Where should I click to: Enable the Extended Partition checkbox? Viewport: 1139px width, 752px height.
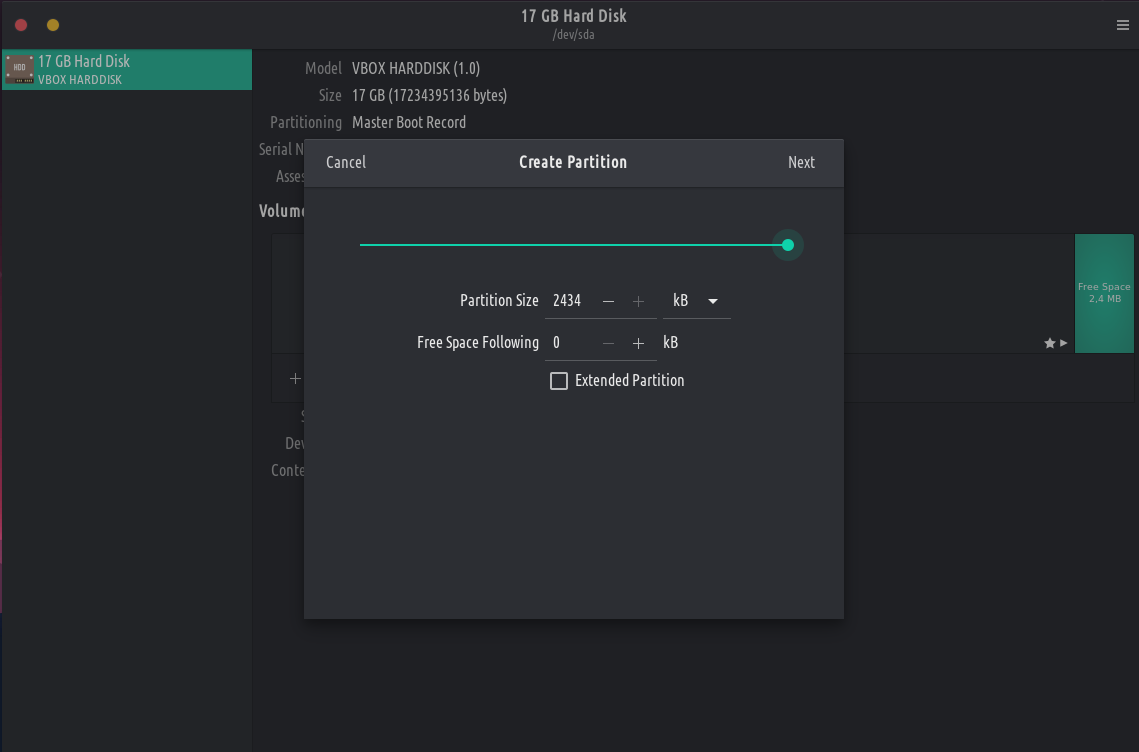coord(559,381)
